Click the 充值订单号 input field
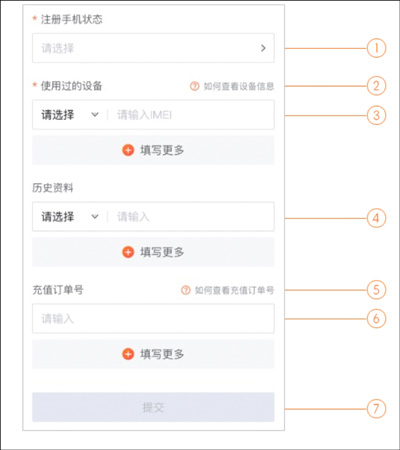This screenshot has width=400, height=450. [153, 318]
